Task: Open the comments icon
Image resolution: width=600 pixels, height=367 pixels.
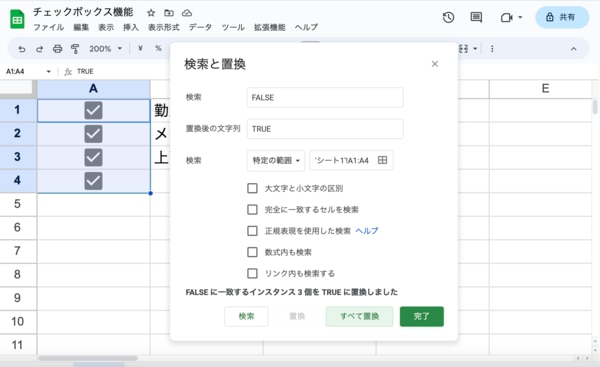Action: point(476,18)
